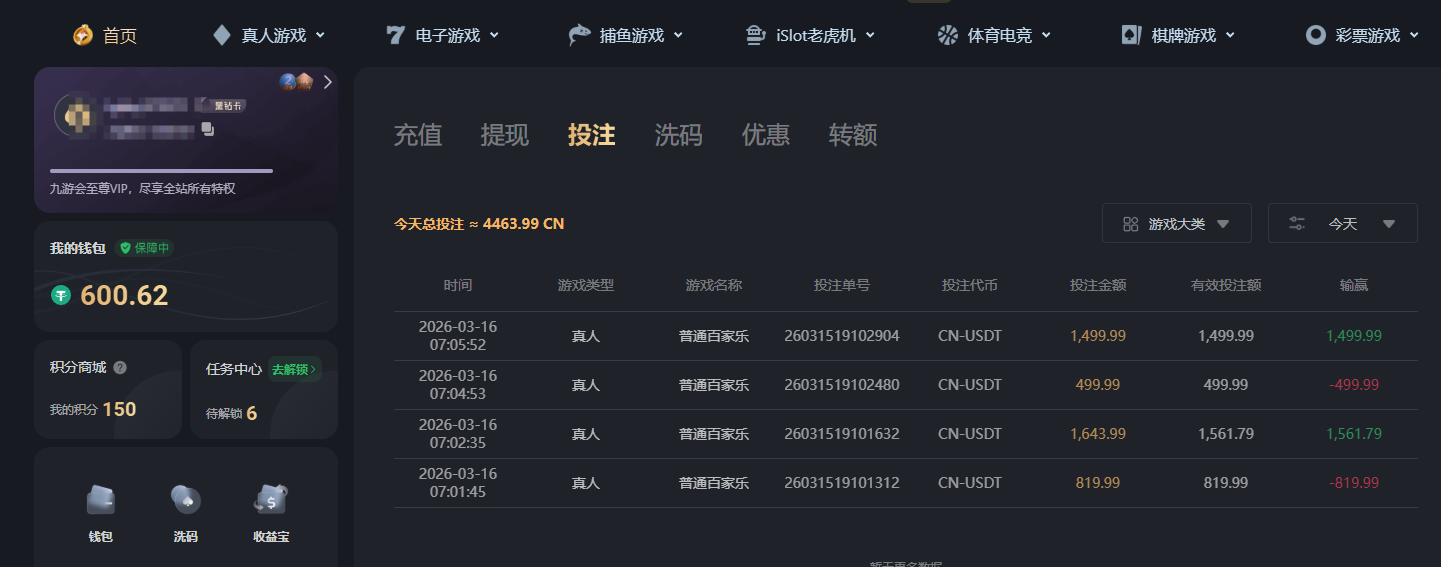Click the green USDT coin icon

[61, 295]
